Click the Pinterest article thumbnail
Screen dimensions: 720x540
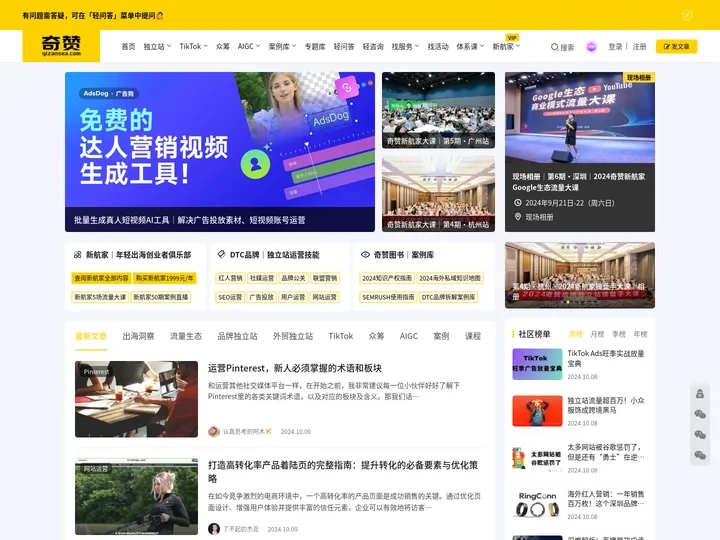[136, 399]
